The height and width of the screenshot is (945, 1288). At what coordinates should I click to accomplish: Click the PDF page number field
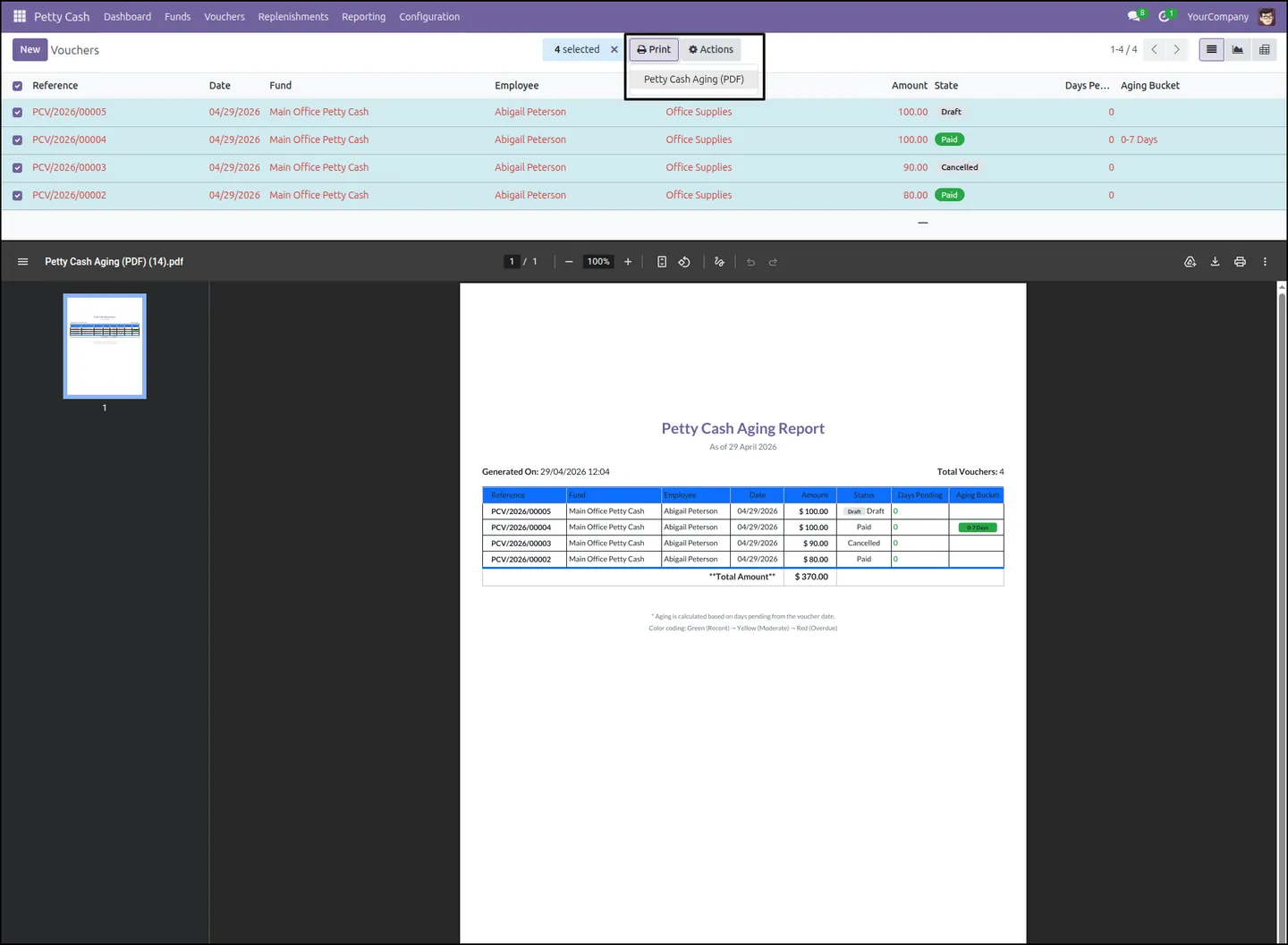pos(512,262)
